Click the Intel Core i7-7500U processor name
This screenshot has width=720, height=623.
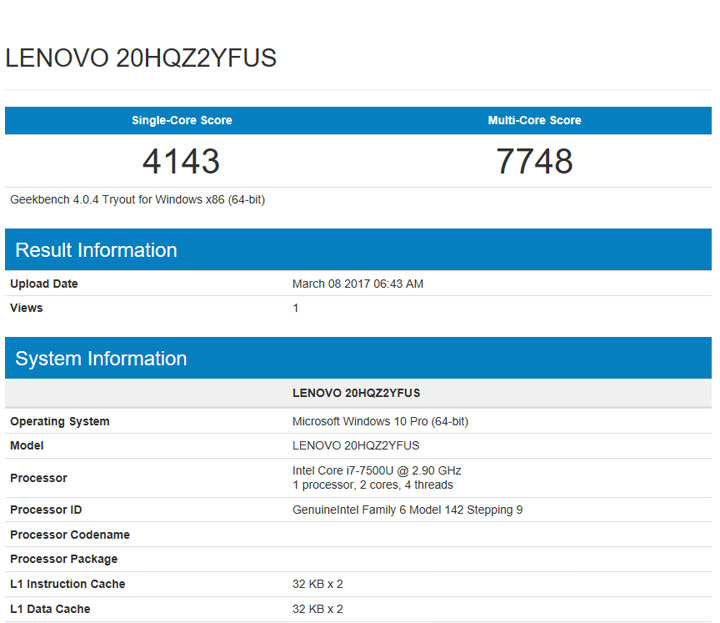376,470
